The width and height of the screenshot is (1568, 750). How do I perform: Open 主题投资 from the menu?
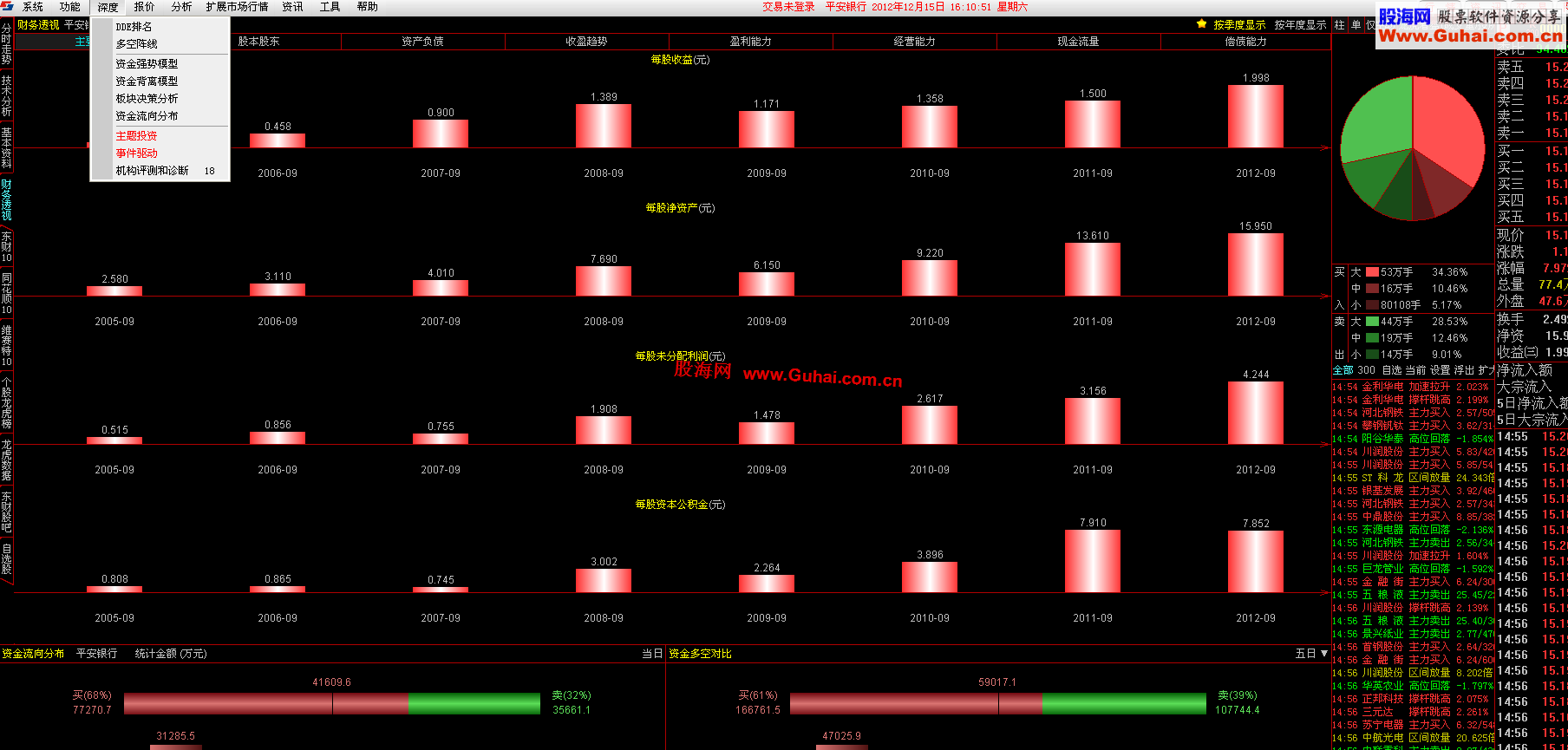pos(160,136)
